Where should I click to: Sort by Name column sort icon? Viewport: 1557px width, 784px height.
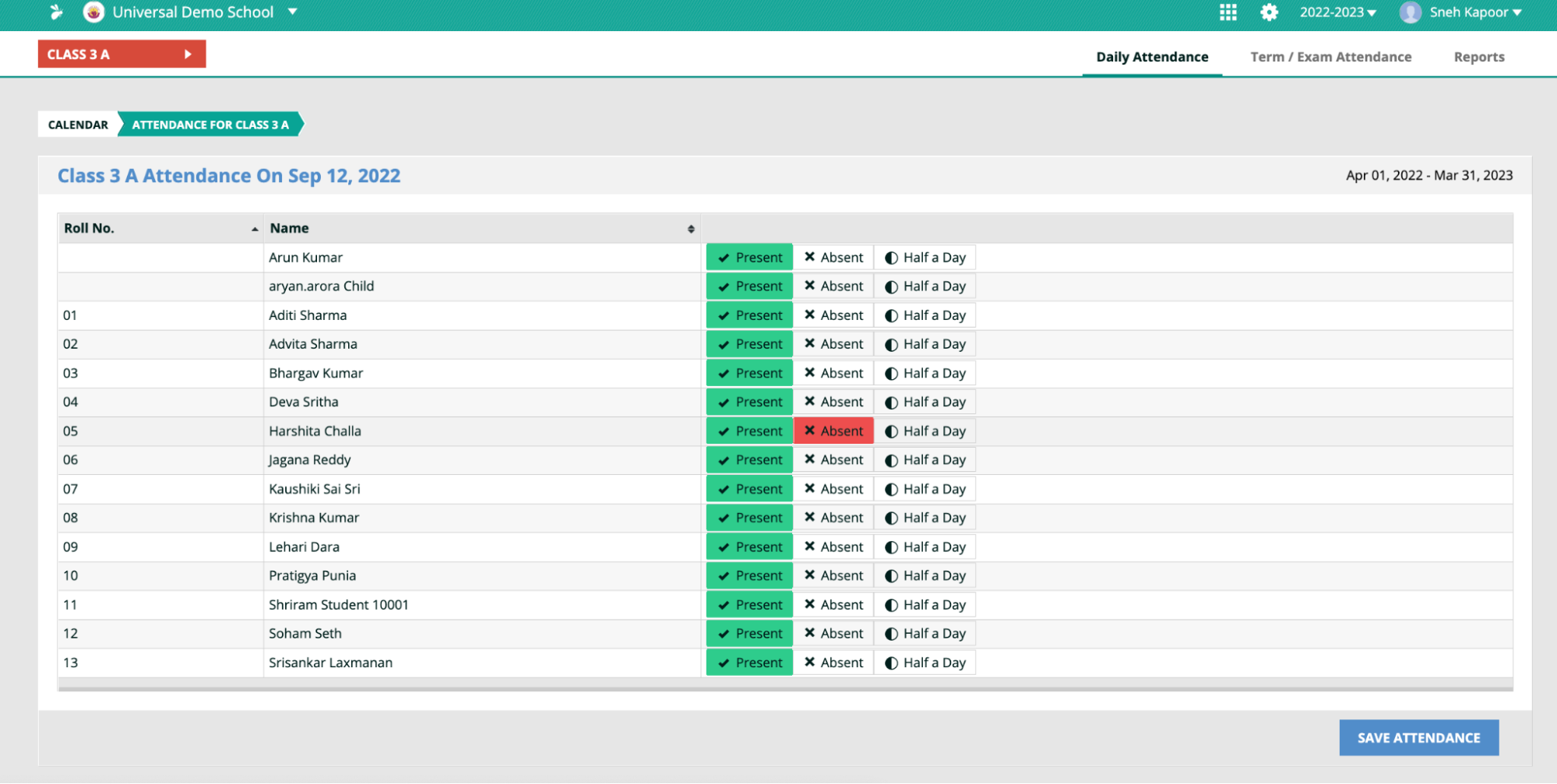tap(691, 229)
